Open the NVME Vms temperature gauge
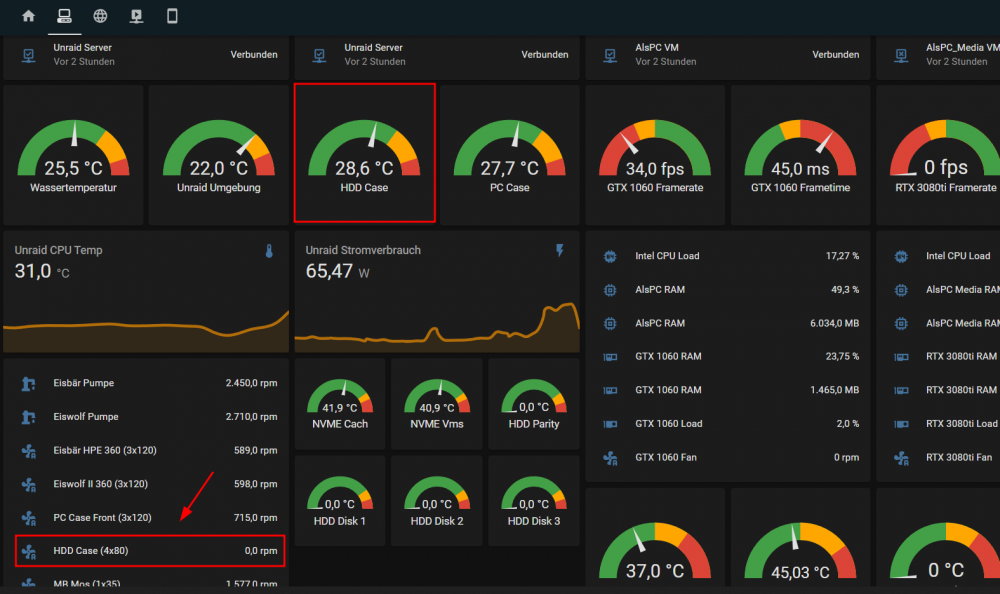 coord(437,404)
